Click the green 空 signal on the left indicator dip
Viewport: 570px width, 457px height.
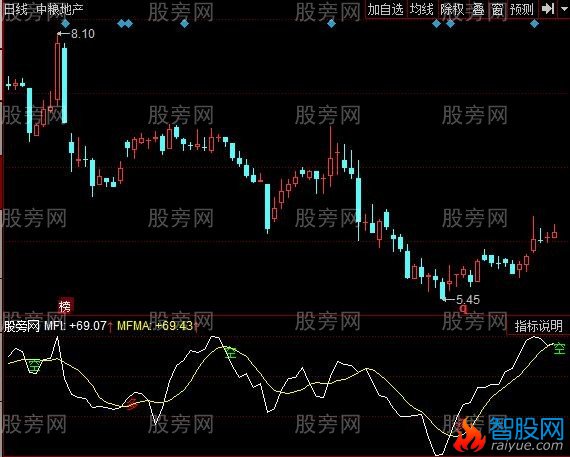click(x=35, y=365)
